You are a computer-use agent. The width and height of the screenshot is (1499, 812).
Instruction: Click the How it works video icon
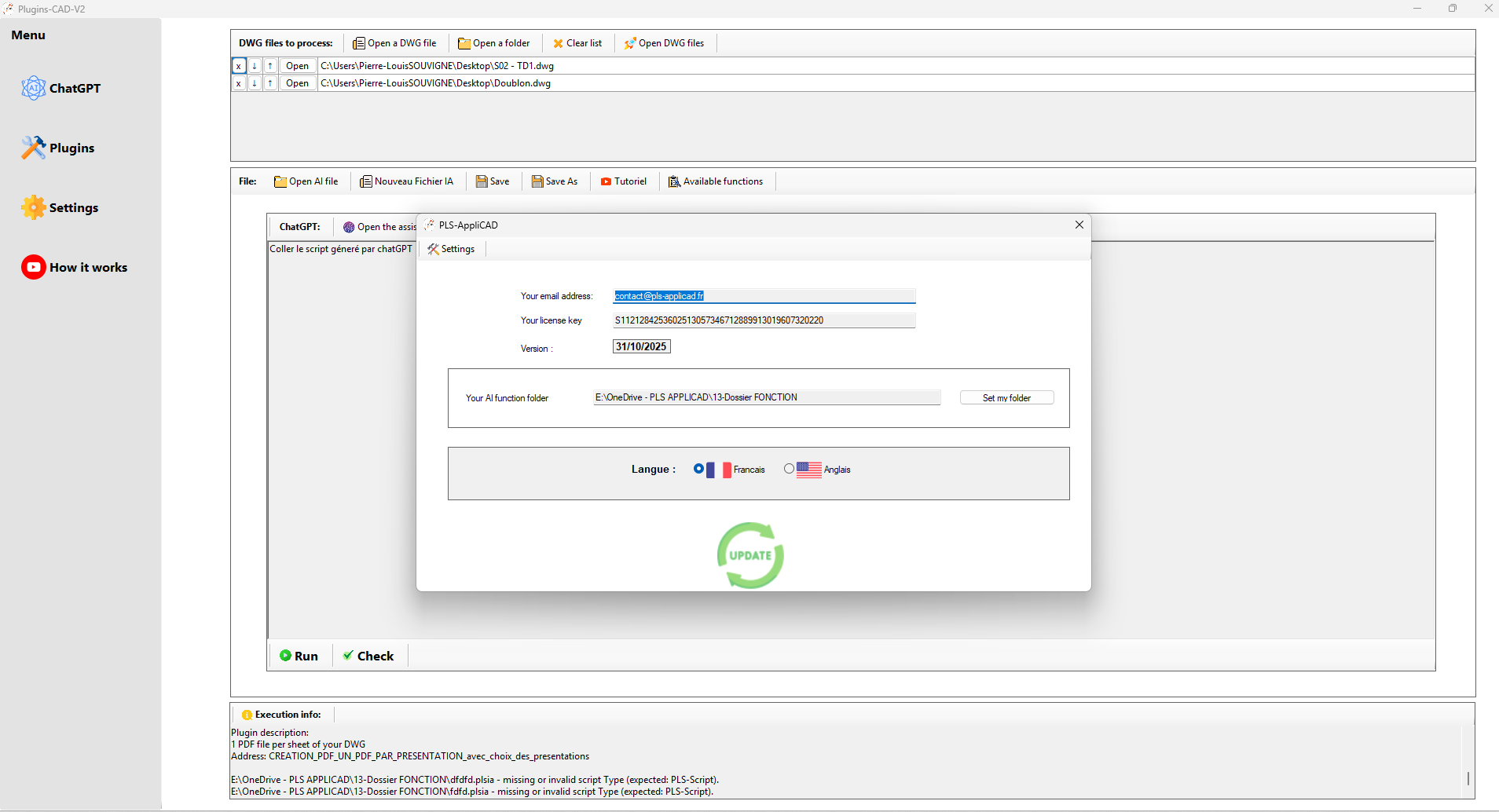34,267
